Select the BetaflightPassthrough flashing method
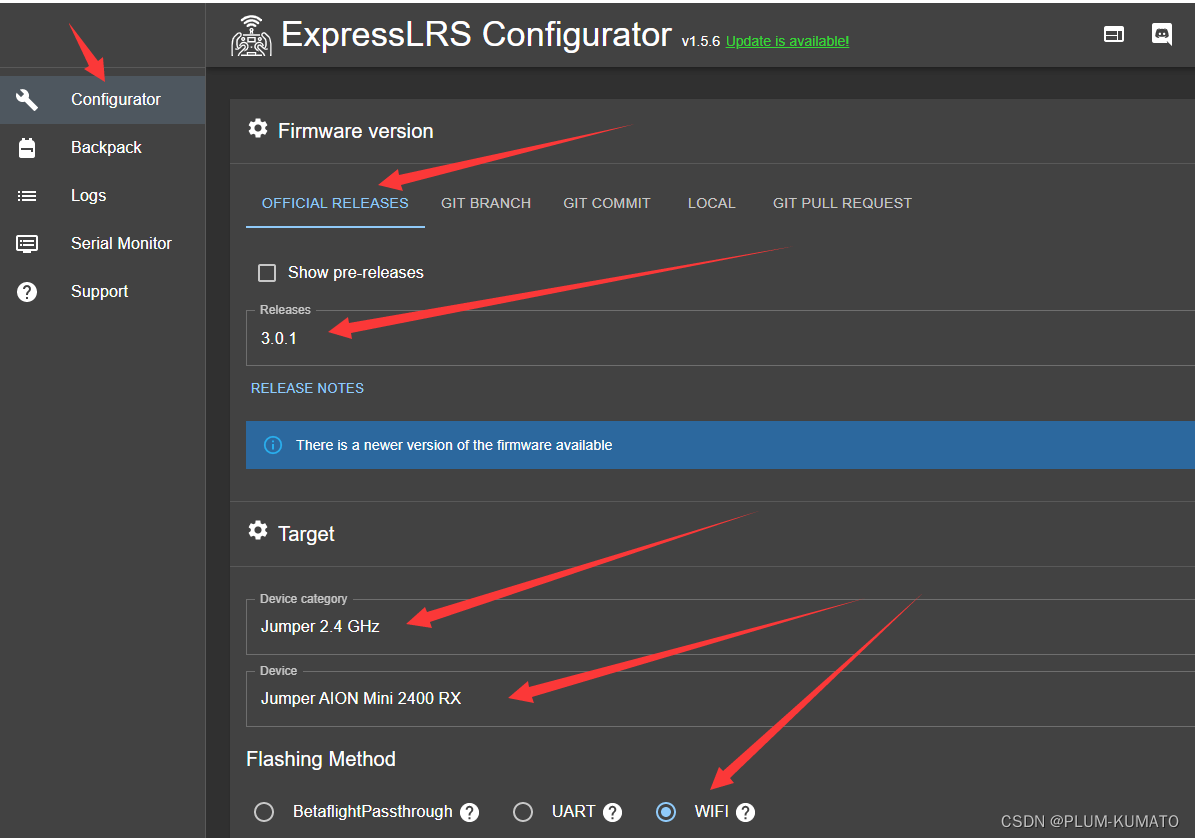This screenshot has width=1195, height=838. pos(264,811)
